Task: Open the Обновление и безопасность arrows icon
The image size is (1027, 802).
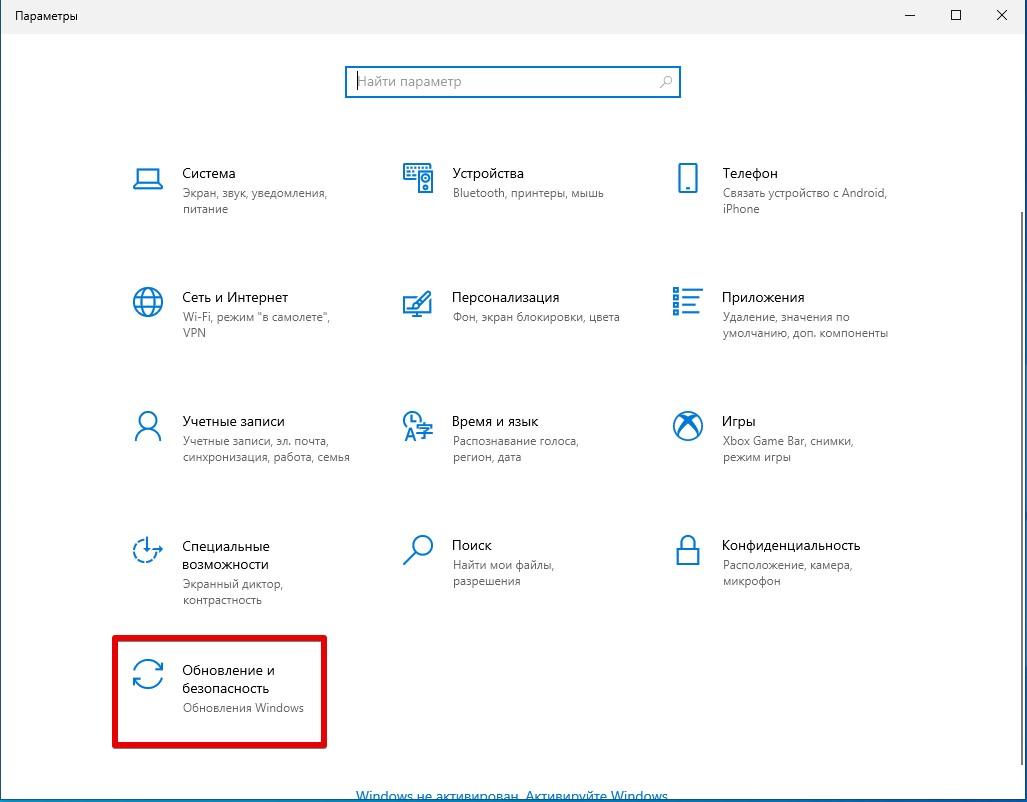Action: [147, 674]
